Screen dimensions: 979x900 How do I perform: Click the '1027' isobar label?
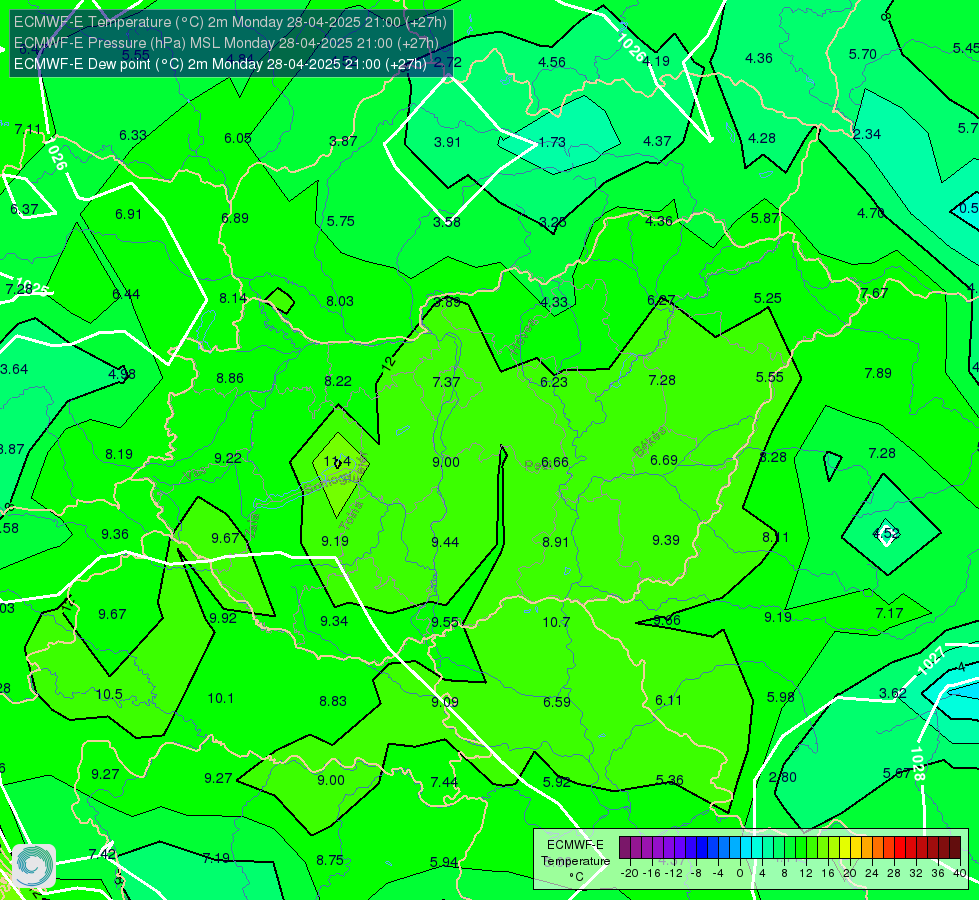tap(930, 661)
